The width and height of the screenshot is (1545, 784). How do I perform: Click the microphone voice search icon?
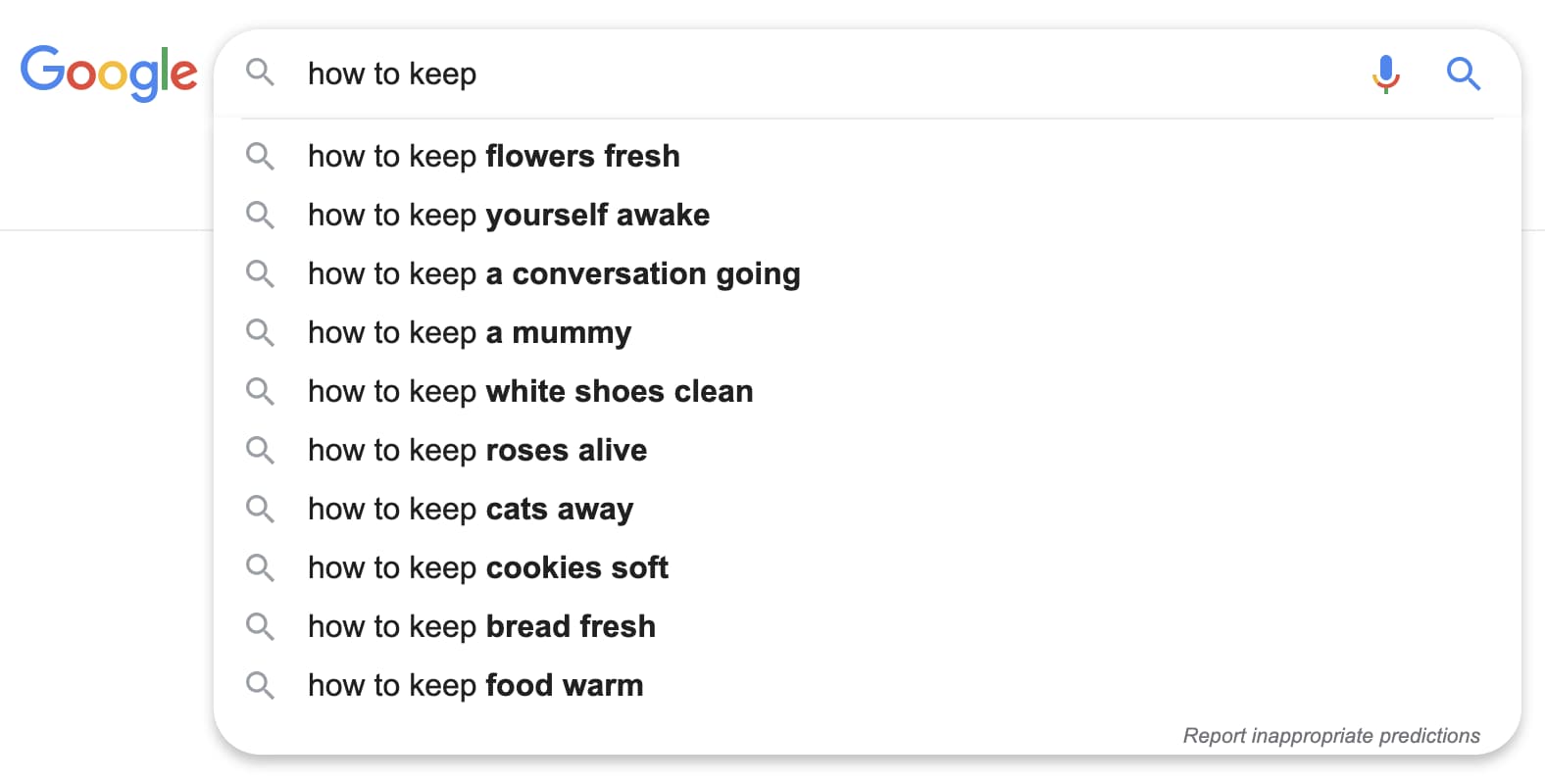pyautogui.click(x=1385, y=73)
